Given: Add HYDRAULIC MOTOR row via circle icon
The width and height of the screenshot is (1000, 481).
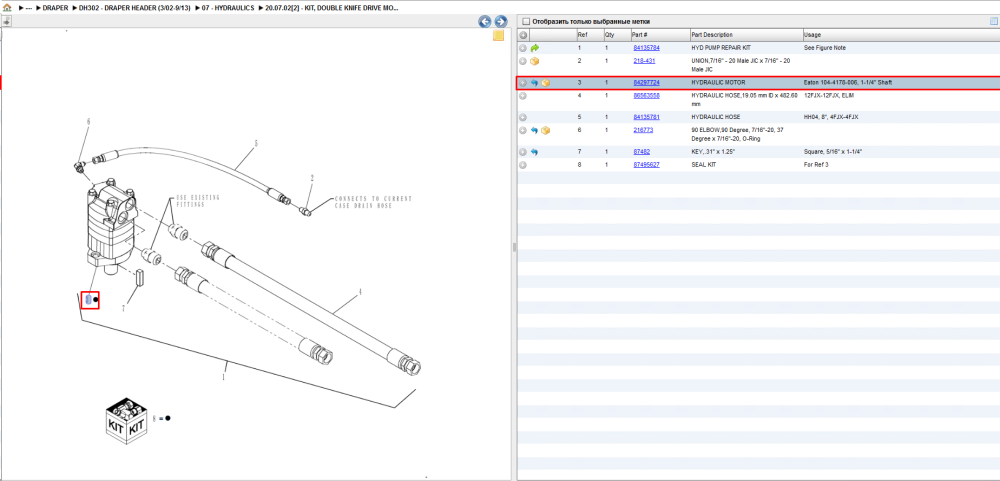Looking at the screenshot, I should [523, 83].
